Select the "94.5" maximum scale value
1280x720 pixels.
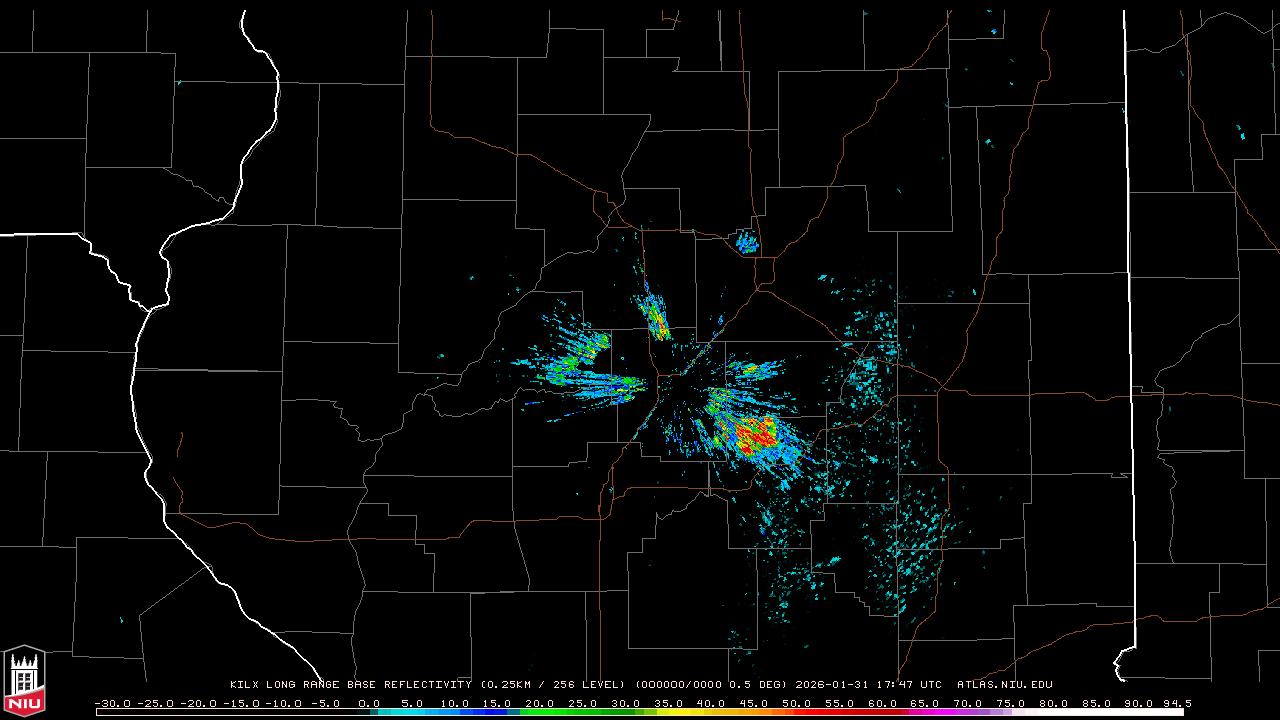click(x=1177, y=703)
